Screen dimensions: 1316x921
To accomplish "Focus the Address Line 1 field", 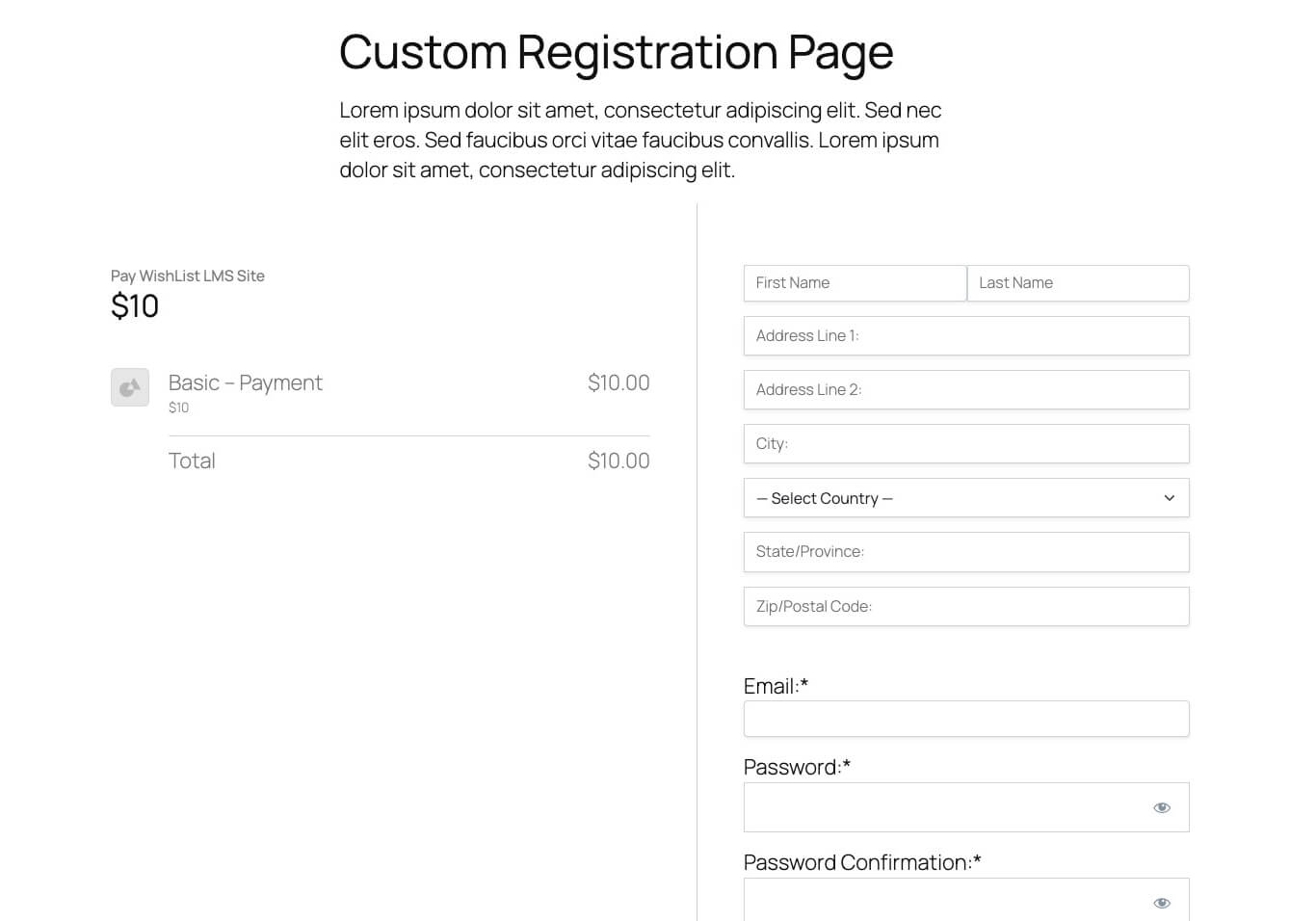I will [966, 335].
